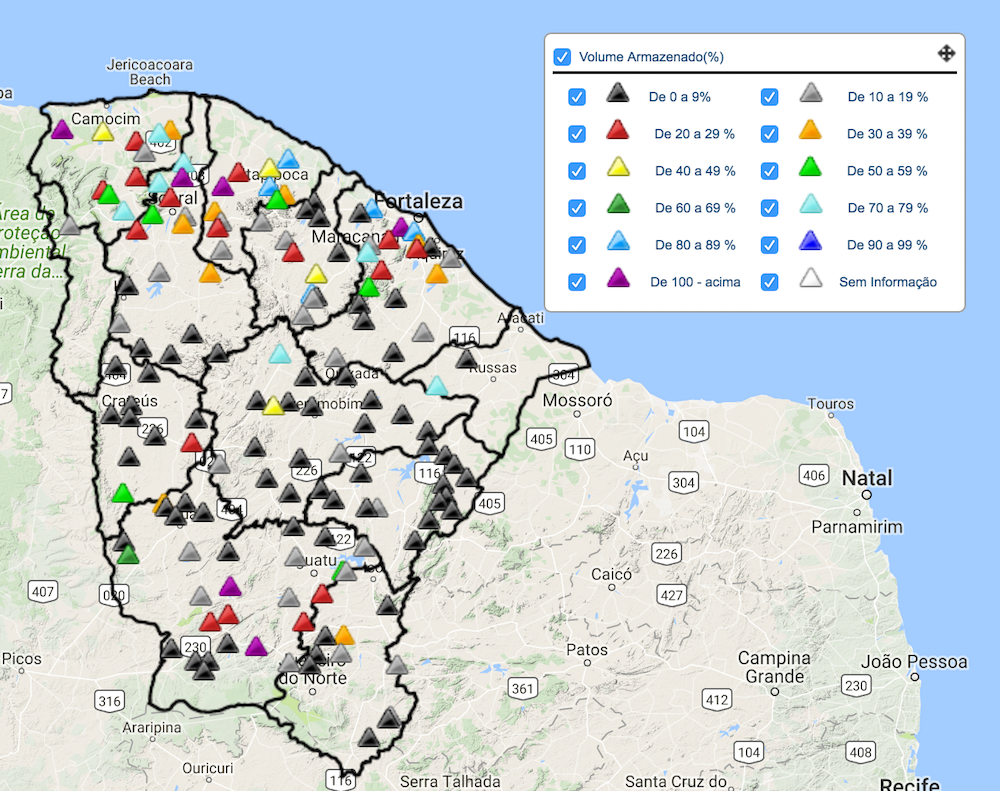Click the move handle on the legend panel
The width and height of the screenshot is (1000, 791).
point(946,54)
